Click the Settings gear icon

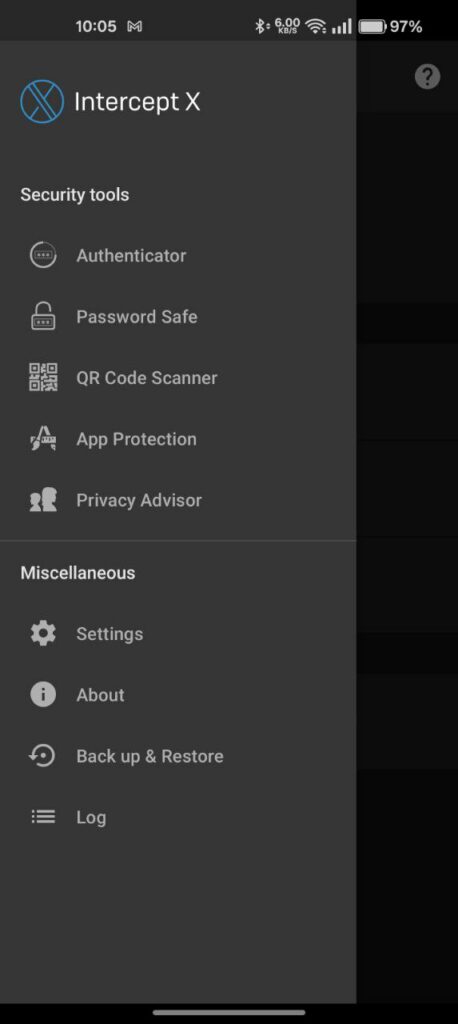[x=43, y=633]
